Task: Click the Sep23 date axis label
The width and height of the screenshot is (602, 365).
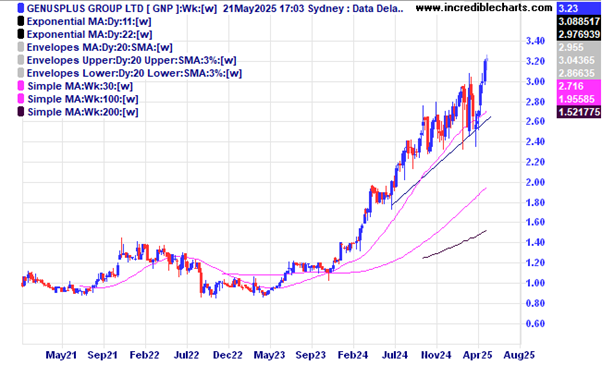Action: point(311,355)
